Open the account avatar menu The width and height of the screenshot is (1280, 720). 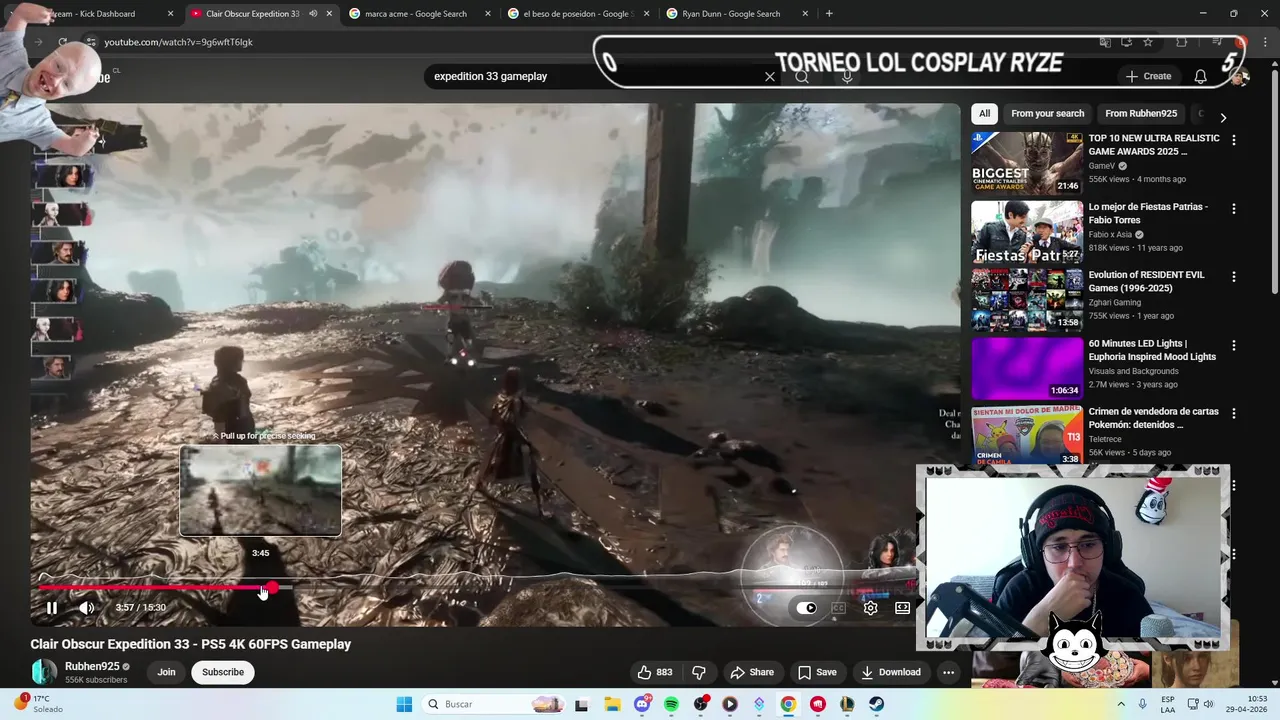click(1239, 76)
